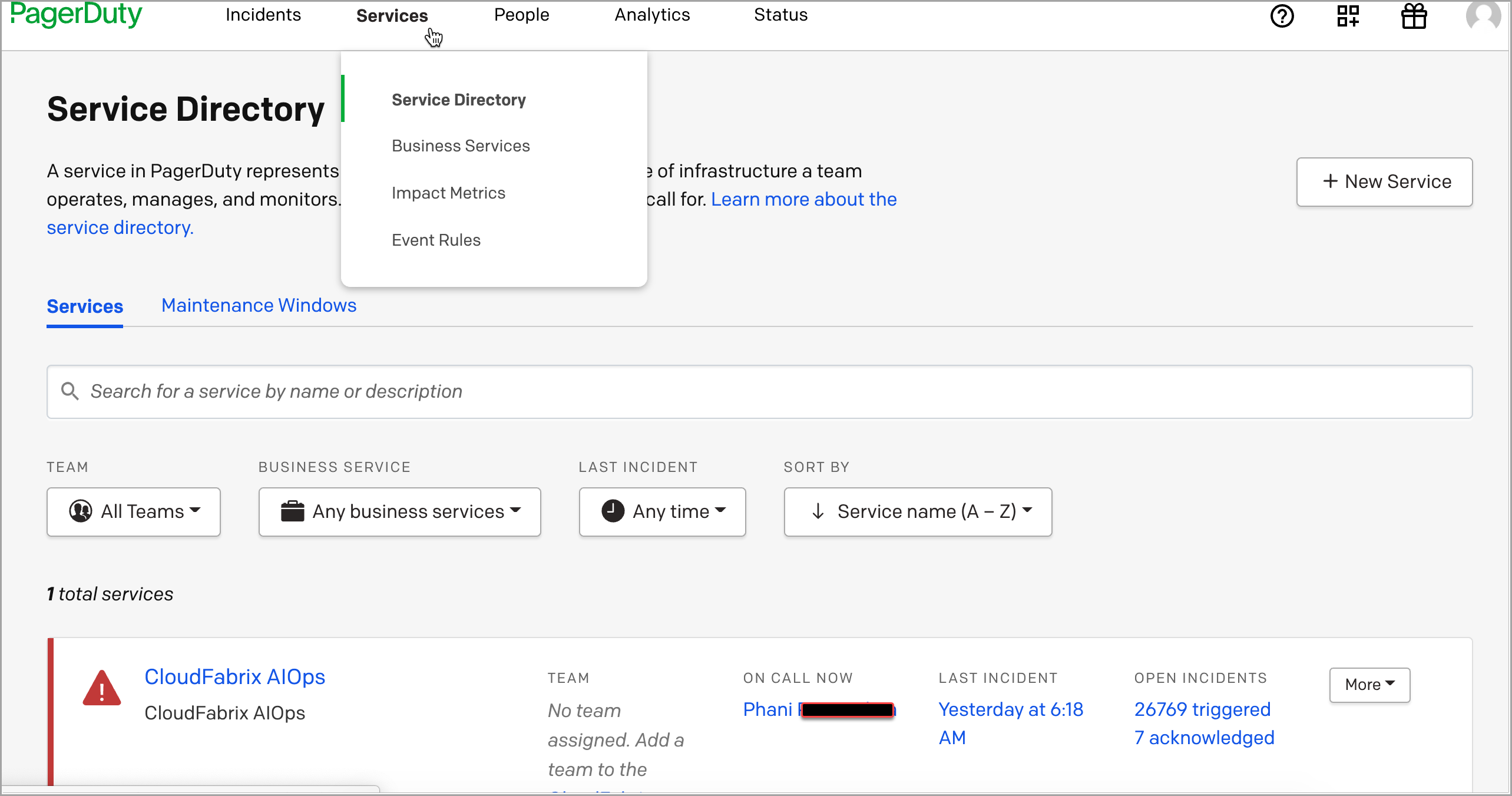Open the Analytics menu
This screenshot has width=1512, height=796.
tap(652, 15)
